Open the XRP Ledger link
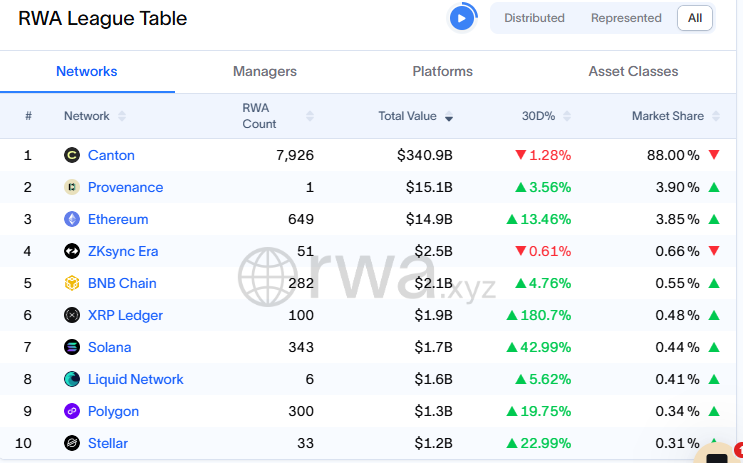The width and height of the screenshot is (743, 463). pyautogui.click(x=126, y=315)
